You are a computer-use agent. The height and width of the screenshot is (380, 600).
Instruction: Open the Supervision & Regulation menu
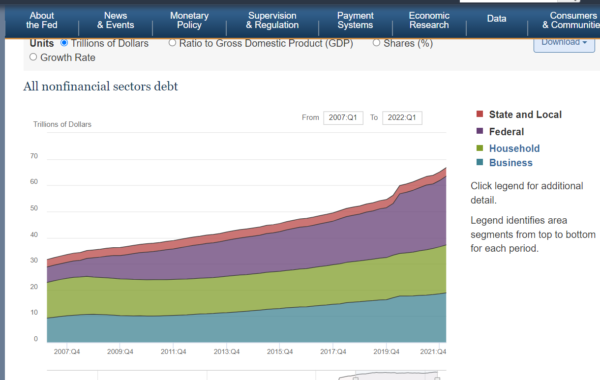[x=272, y=20]
